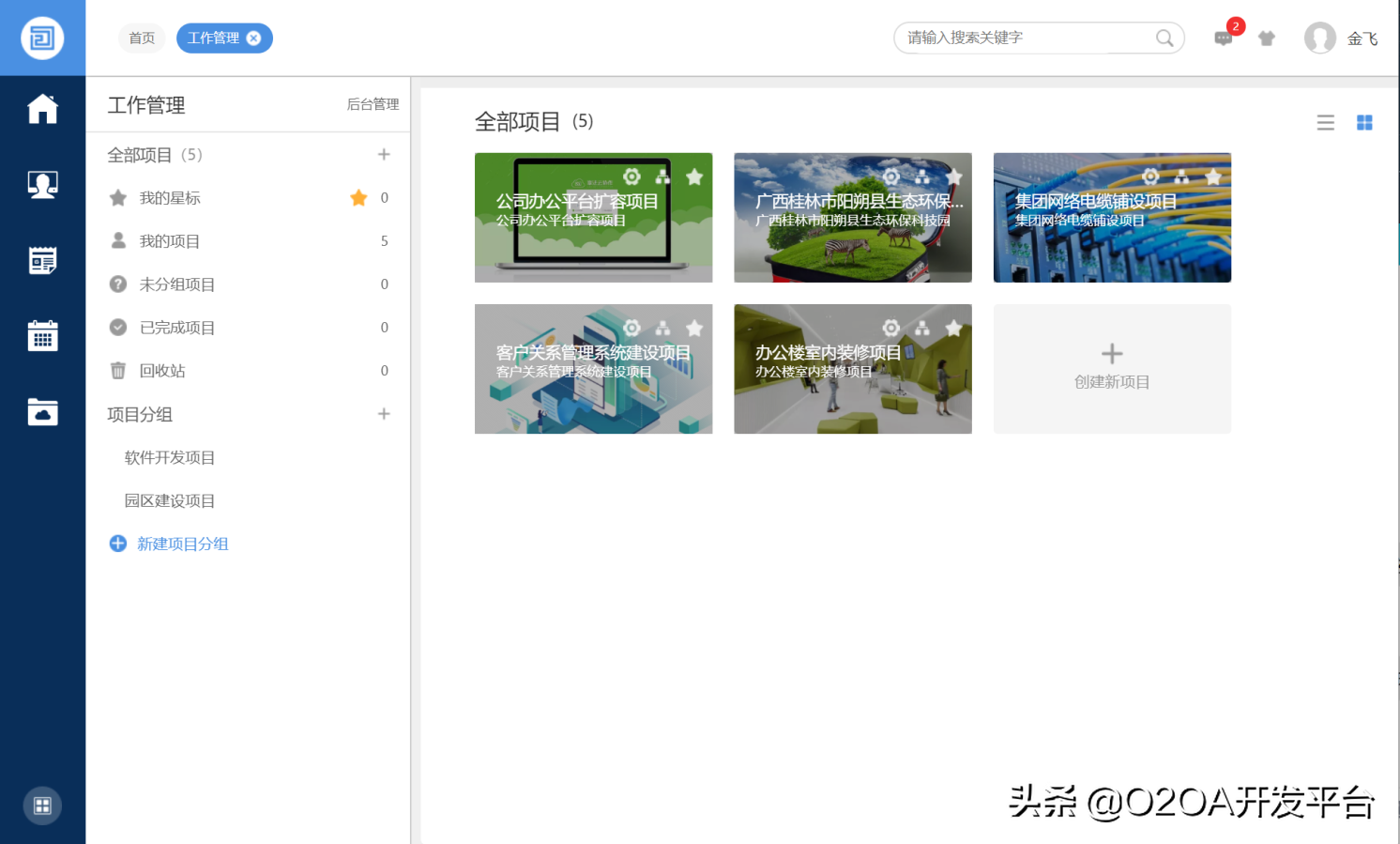The width and height of the screenshot is (1400, 844).
Task: Open the messages icon with the red badge
Action: coord(1223,38)
